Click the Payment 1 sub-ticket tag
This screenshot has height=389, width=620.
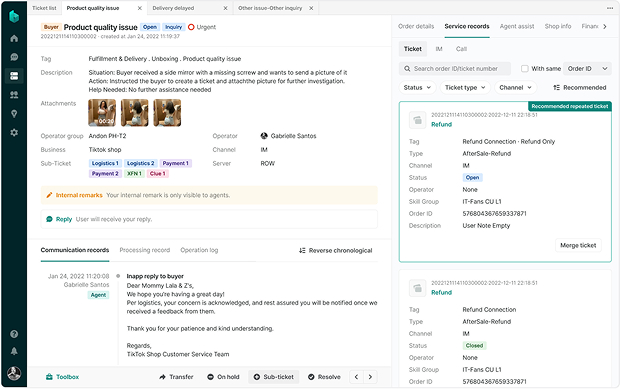coord(176,163)
